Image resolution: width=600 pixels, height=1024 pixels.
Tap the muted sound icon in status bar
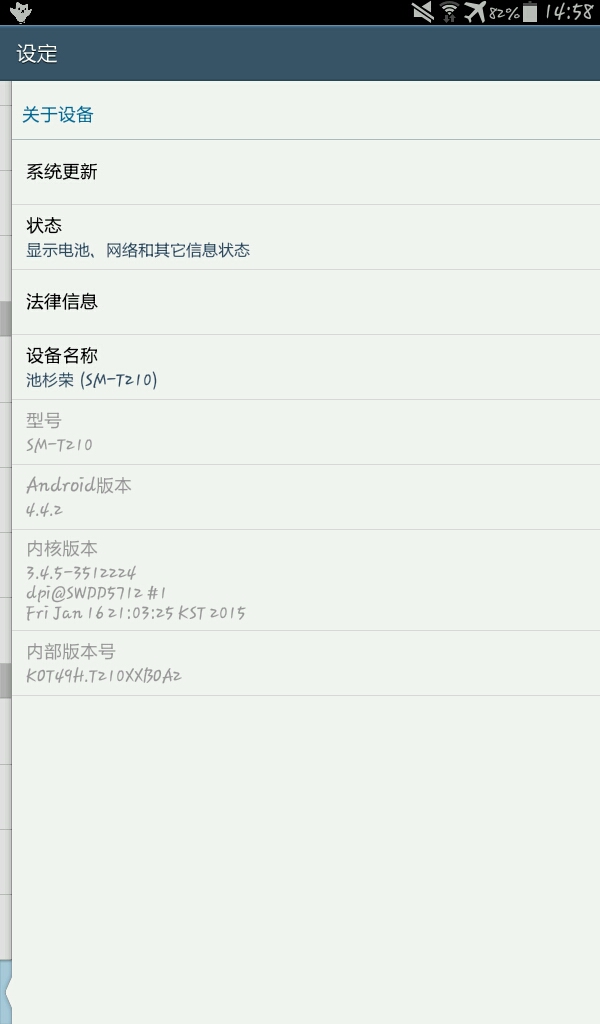[x=423, y=12]
